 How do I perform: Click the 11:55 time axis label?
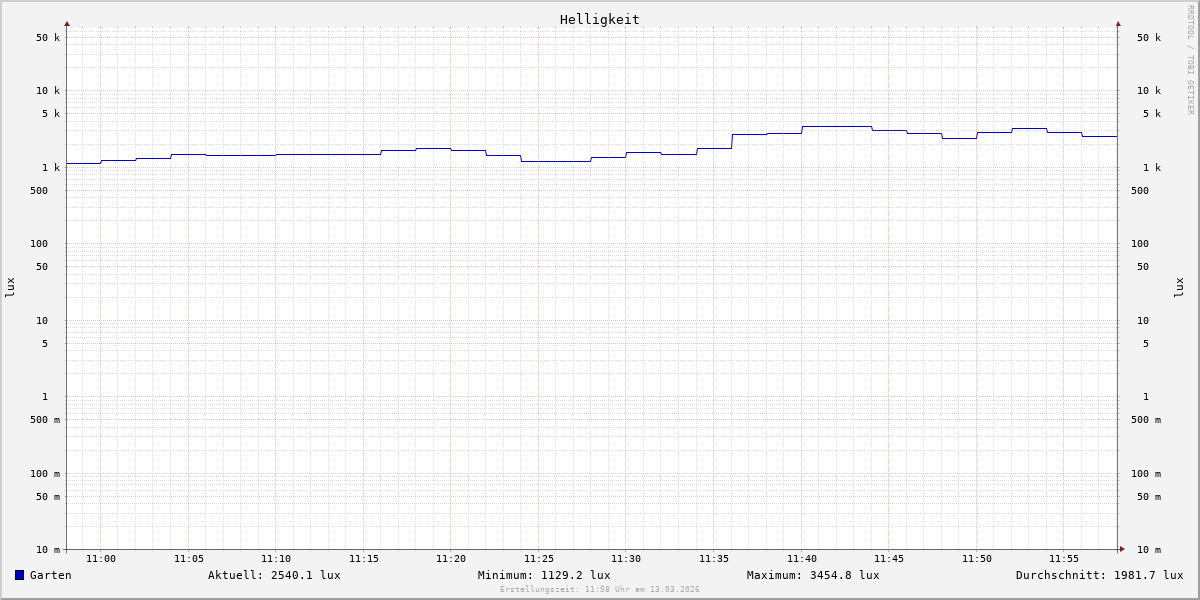click(1064, 559)
